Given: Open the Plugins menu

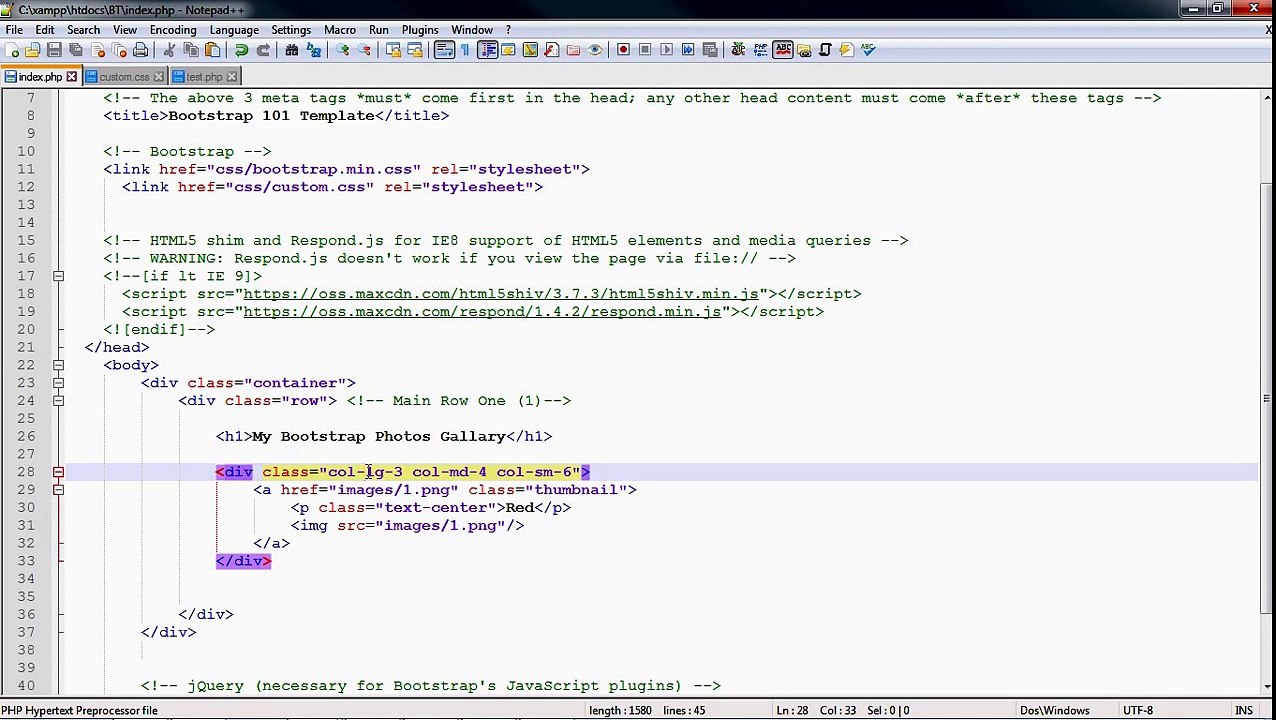Looking at the screenshot, I should [420, 30].
